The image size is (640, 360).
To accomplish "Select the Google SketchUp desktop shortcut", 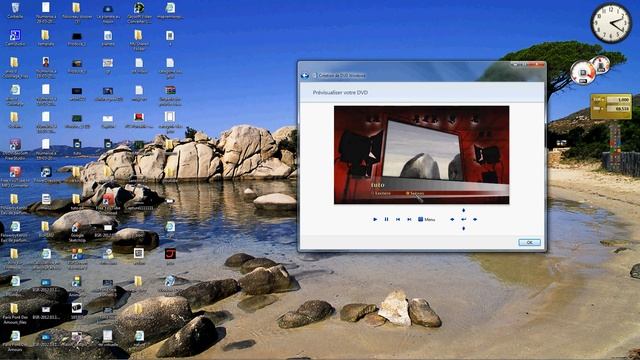I will tap(77, 232).
